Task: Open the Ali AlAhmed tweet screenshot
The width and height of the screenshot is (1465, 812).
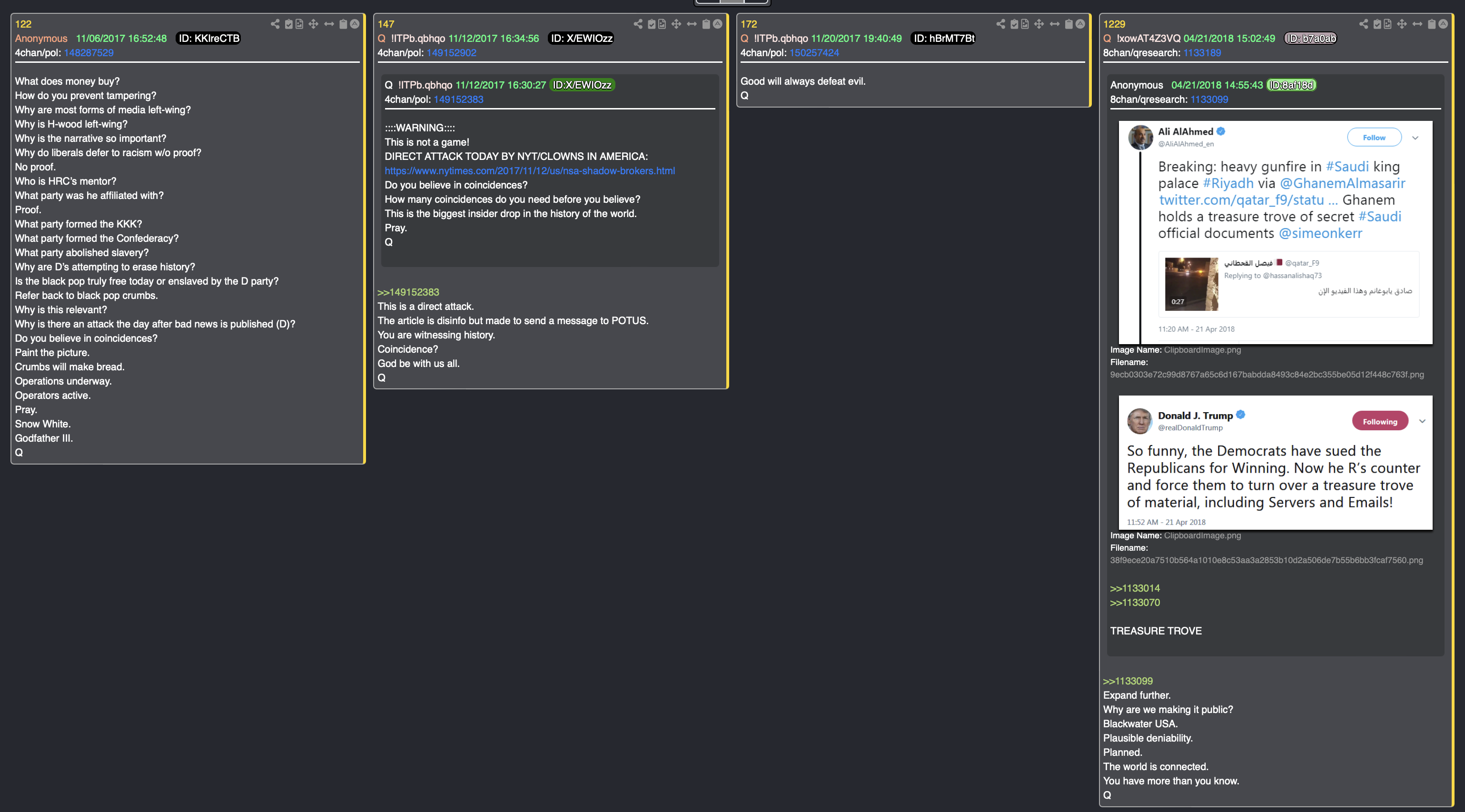Action: pyautogui.click(x=1275, y=232)
